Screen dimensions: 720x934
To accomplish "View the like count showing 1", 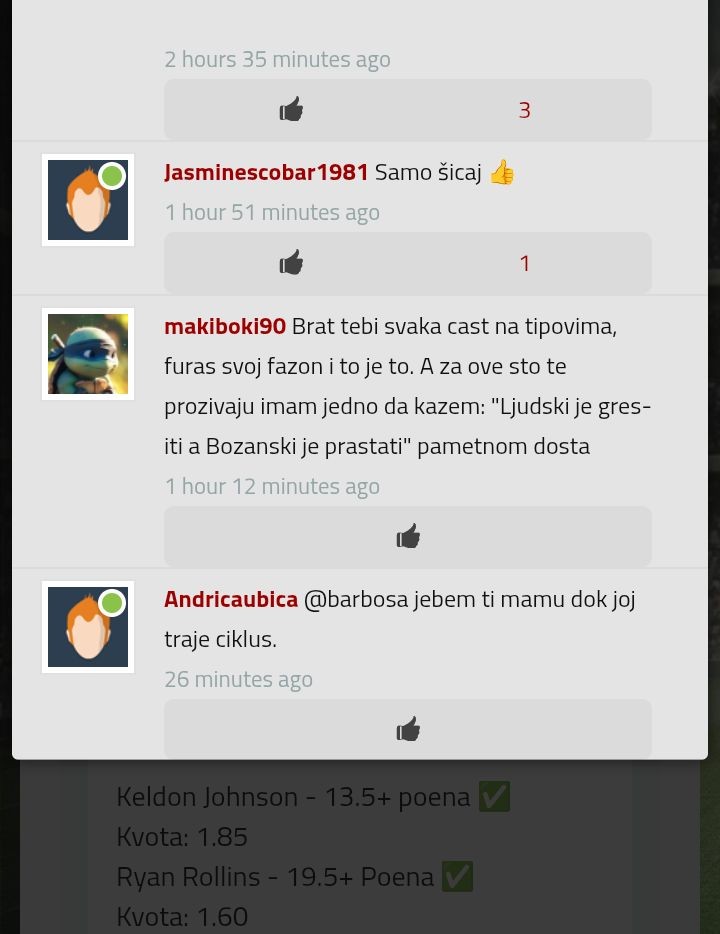I will [524, 263].
